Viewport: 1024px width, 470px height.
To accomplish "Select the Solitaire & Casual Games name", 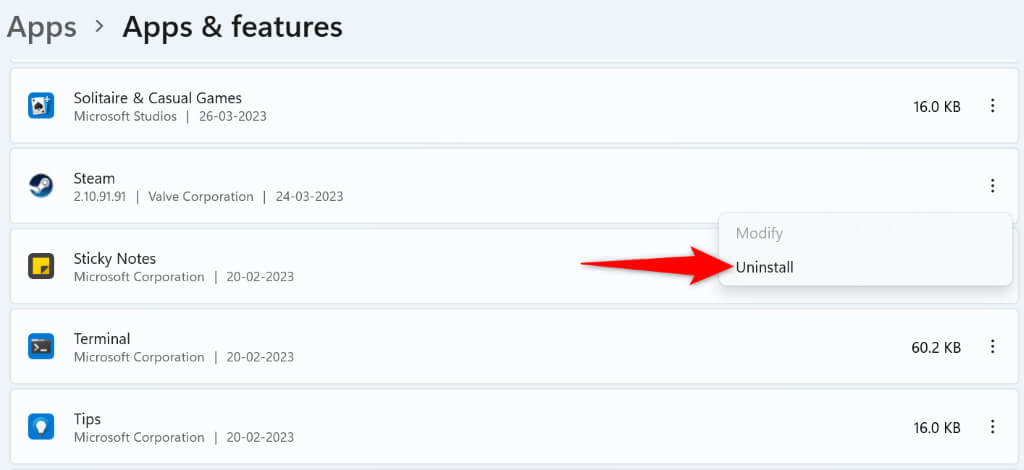I will click(x=158, y=98).
